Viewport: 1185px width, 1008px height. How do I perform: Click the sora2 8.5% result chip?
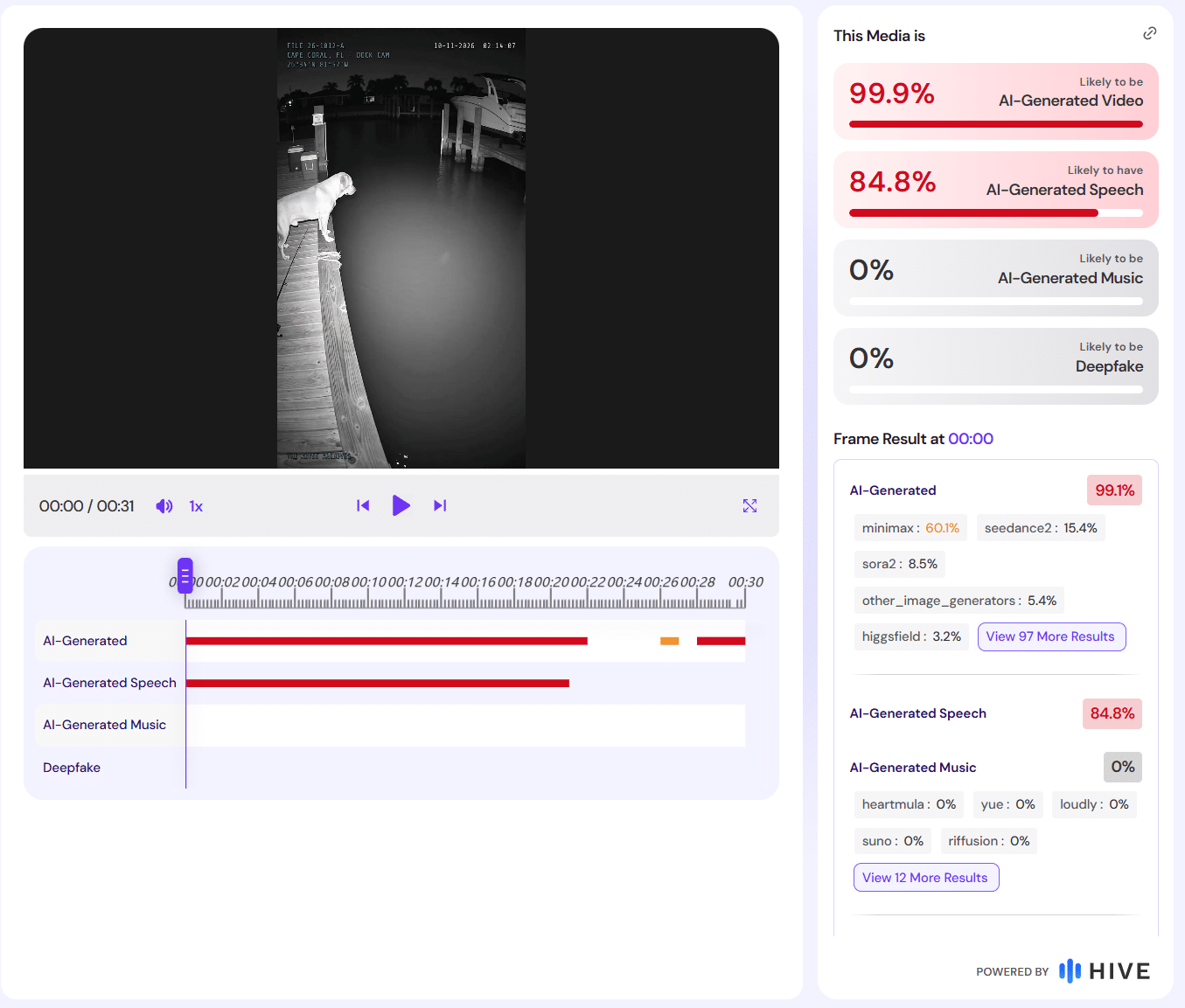tap(900, 564)
